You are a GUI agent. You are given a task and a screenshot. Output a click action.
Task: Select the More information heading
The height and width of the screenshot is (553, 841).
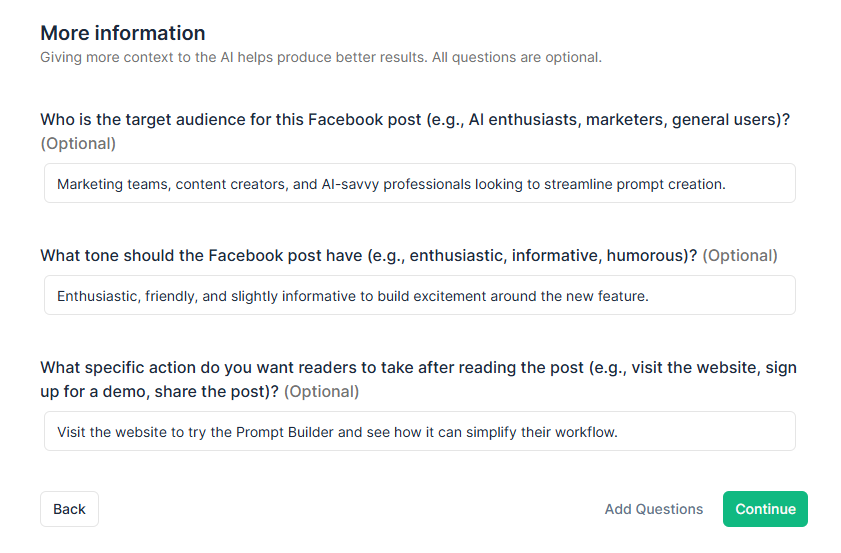(123, 33)
